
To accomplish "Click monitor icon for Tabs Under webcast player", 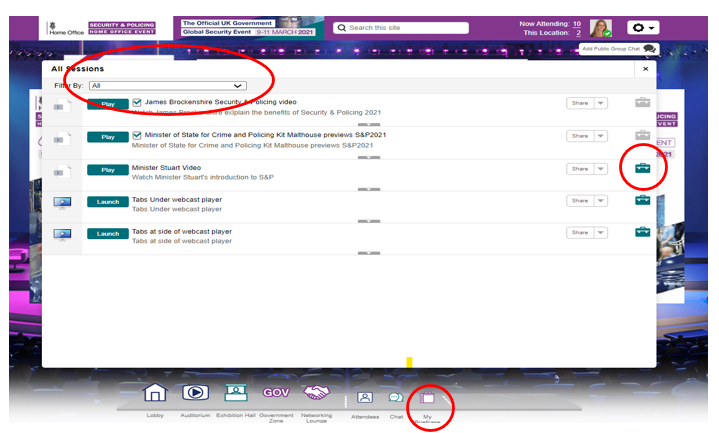I will click(62, 203).
